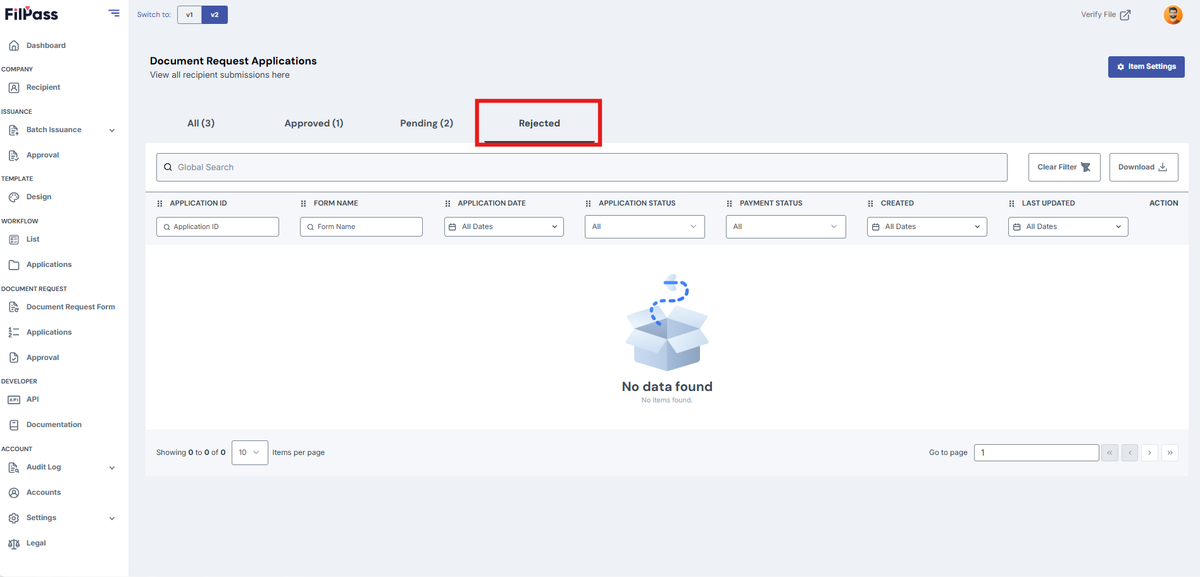Switch to version v1
This screenshot has width=1200, height=577.
coord(189,15)
